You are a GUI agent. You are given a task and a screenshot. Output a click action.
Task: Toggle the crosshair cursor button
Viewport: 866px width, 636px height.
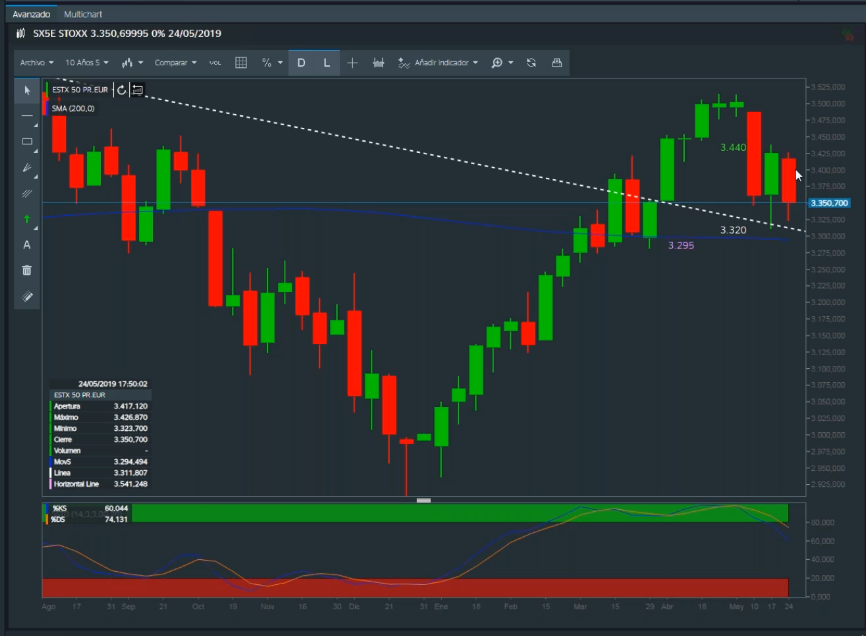click(352, 62)
